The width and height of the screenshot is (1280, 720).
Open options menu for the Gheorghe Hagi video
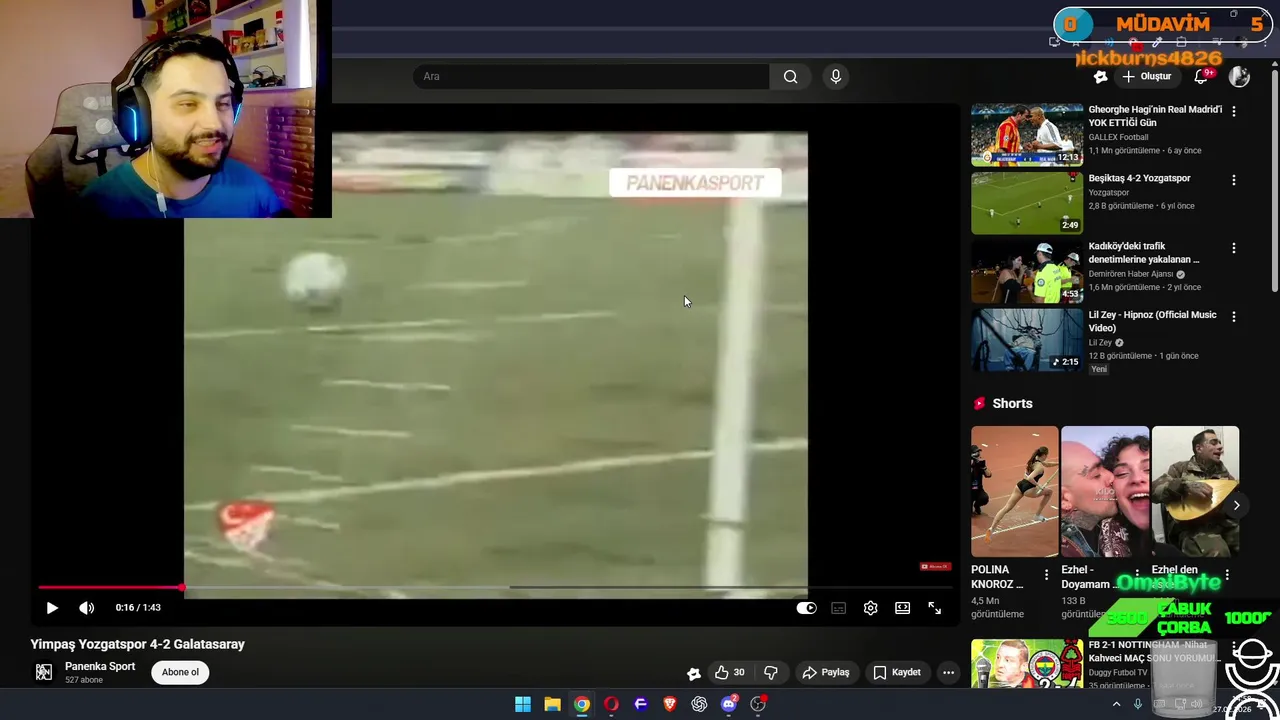coord(1234,111)
